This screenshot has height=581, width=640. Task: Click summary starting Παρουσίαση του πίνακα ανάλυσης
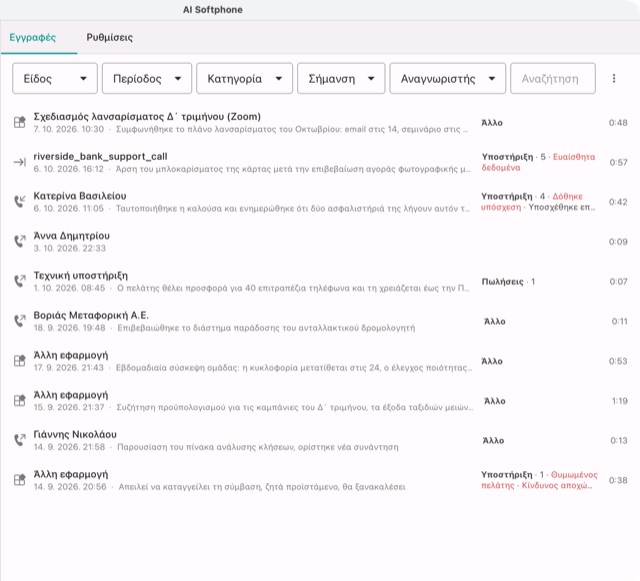point(258,447)
